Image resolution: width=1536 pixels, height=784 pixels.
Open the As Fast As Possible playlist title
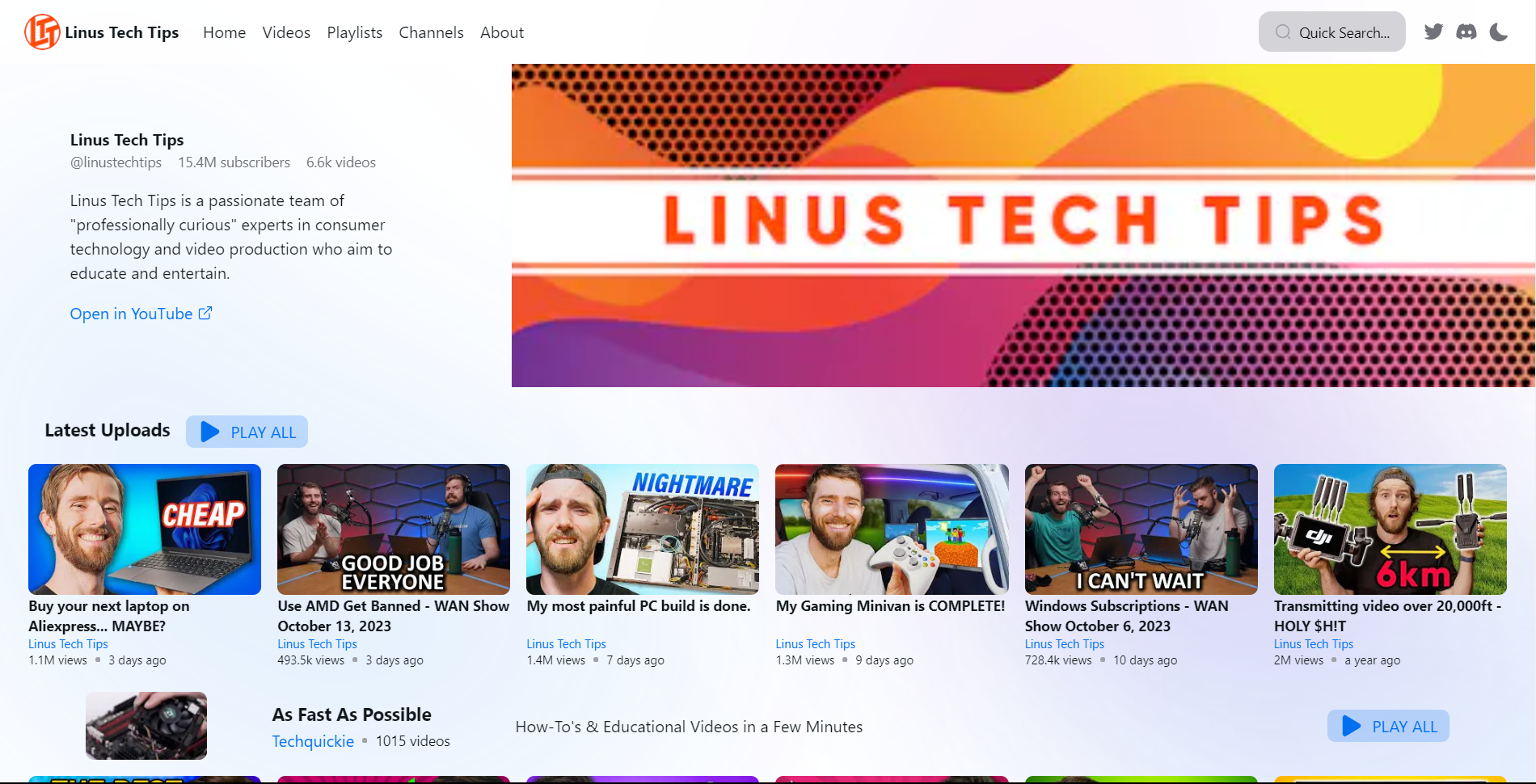point(352,714)
